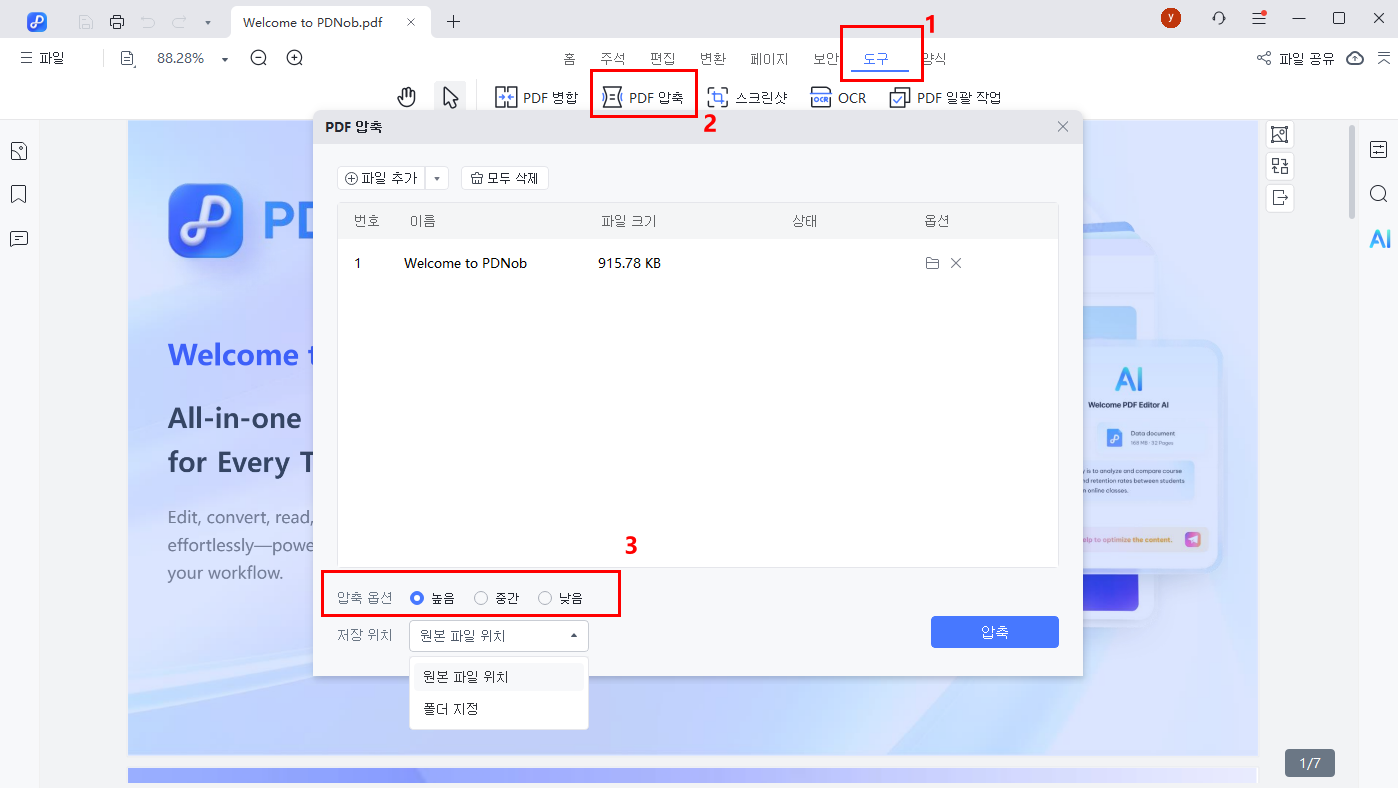1398x788 pixels.
Task: Select the 높음 compression option
Action: (x=416, y=597)
